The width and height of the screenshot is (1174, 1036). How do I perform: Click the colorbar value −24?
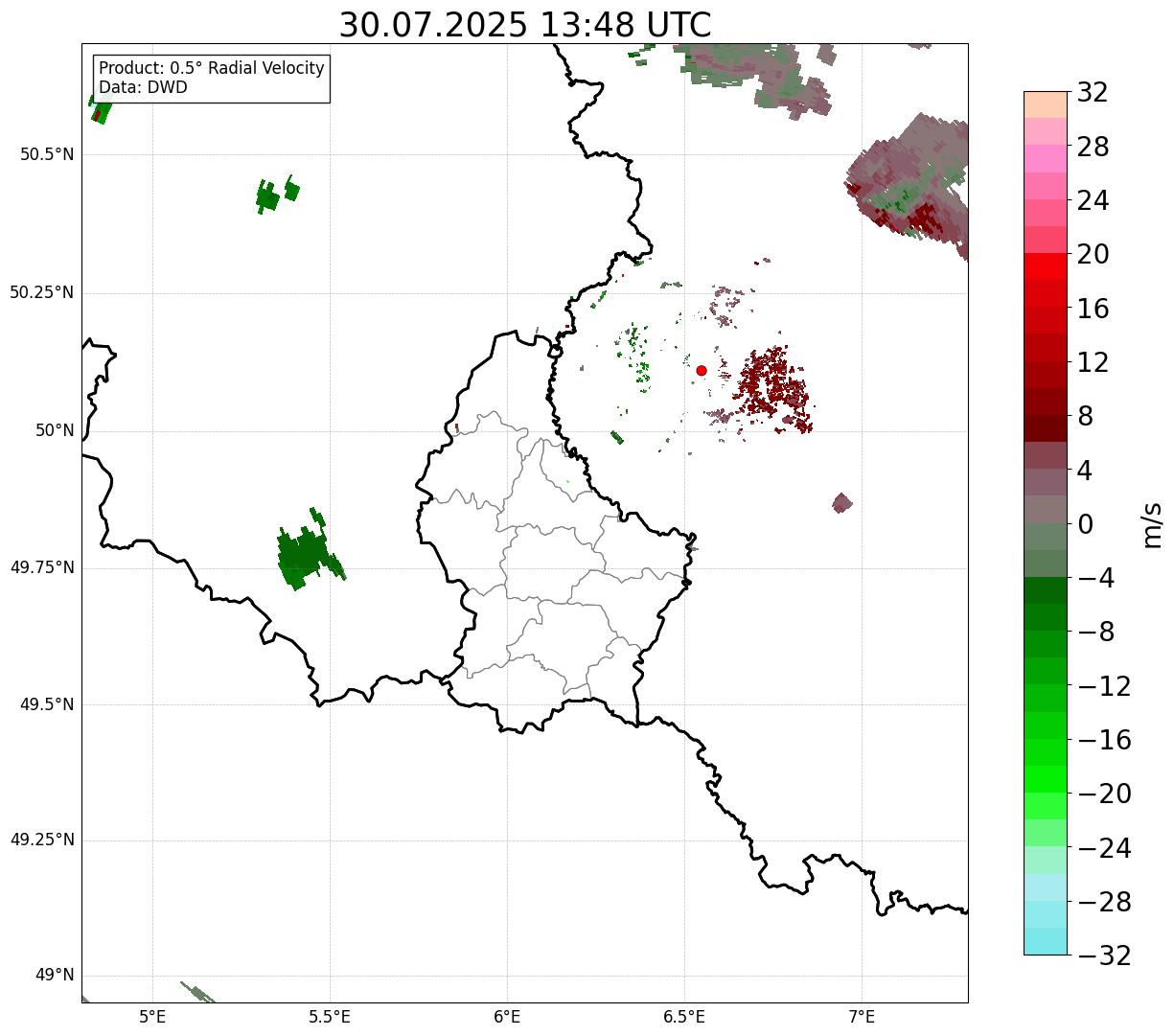coord(1104,848)
